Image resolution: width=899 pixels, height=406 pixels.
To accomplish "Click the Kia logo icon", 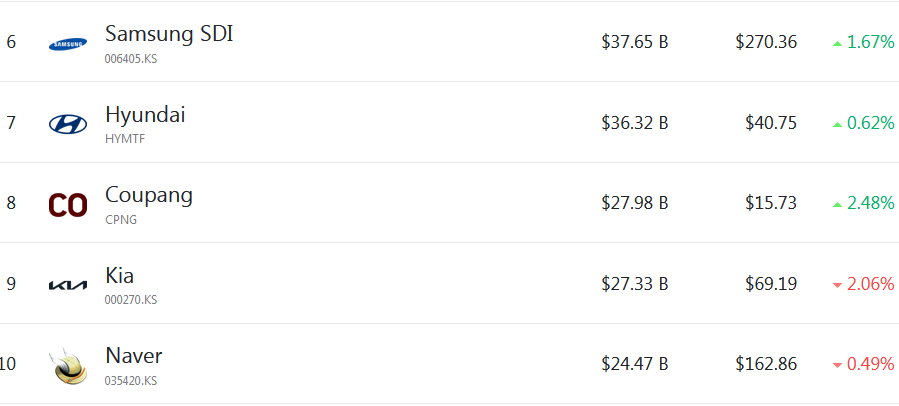I will 68,285.
